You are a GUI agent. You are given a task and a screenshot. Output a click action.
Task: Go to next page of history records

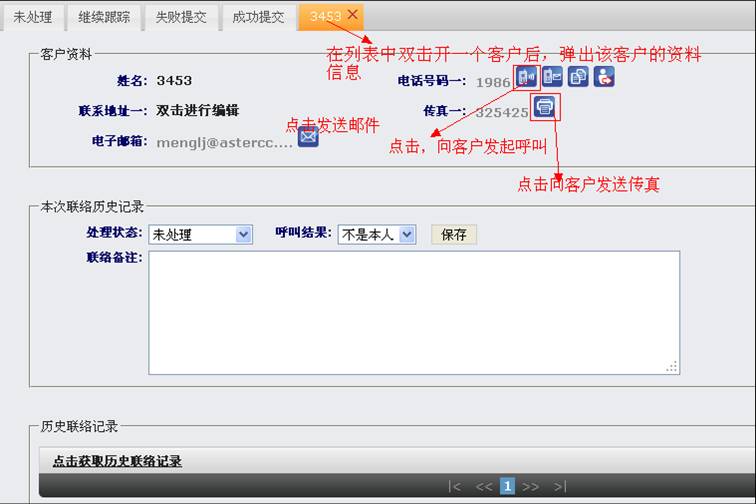tap(530, 486)
